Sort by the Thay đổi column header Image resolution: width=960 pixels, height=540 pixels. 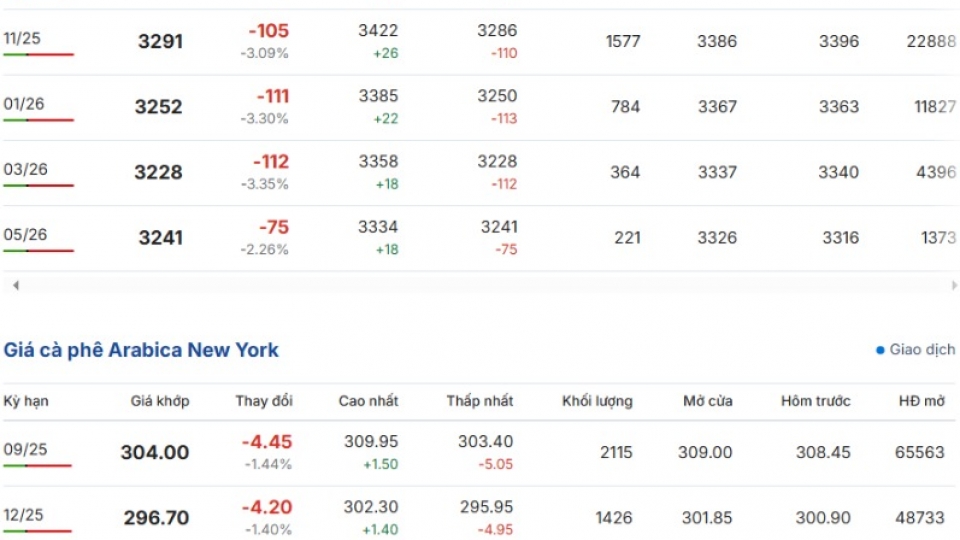tap(264, 401)
